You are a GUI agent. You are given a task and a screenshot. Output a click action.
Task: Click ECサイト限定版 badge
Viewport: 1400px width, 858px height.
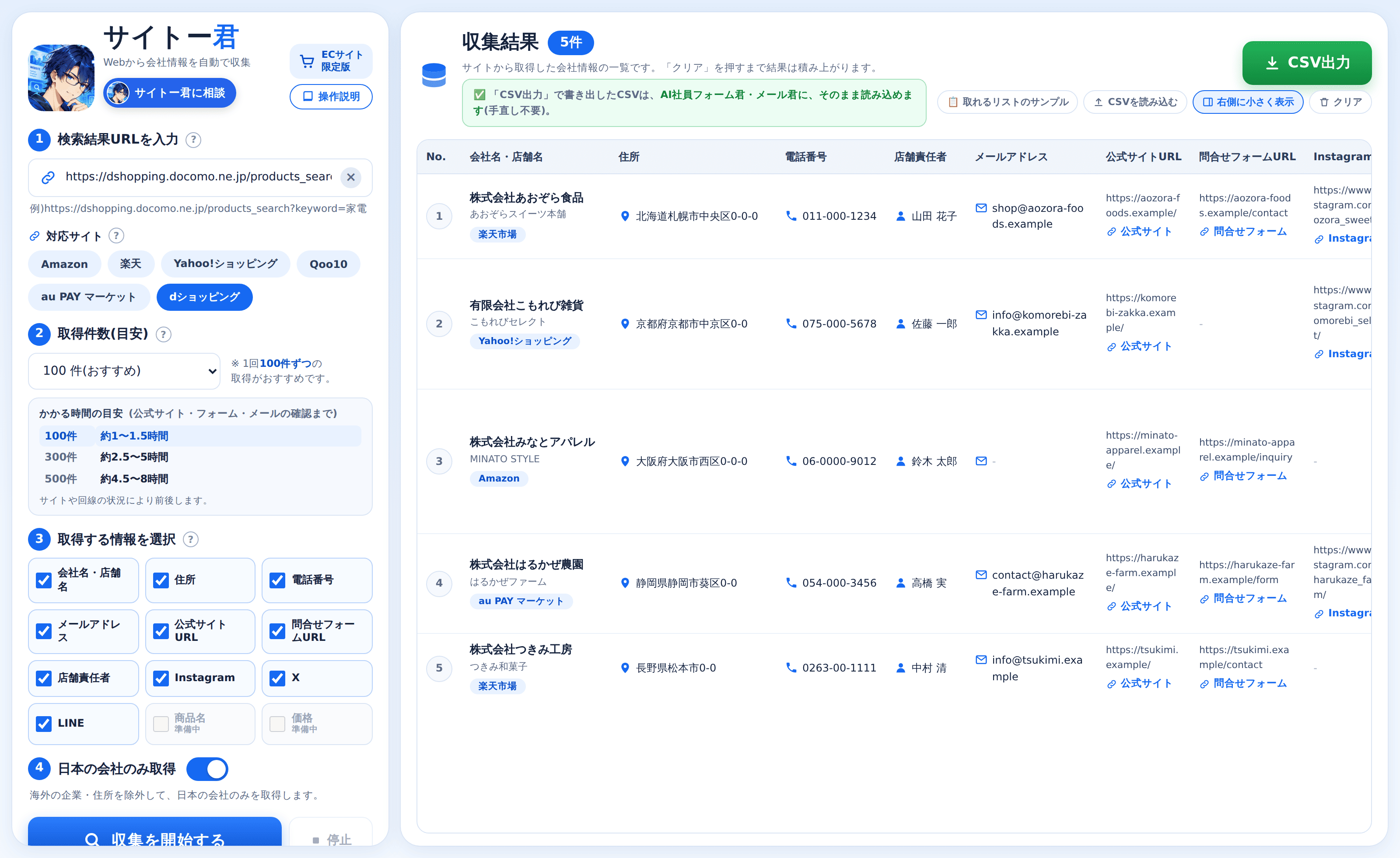331,61
